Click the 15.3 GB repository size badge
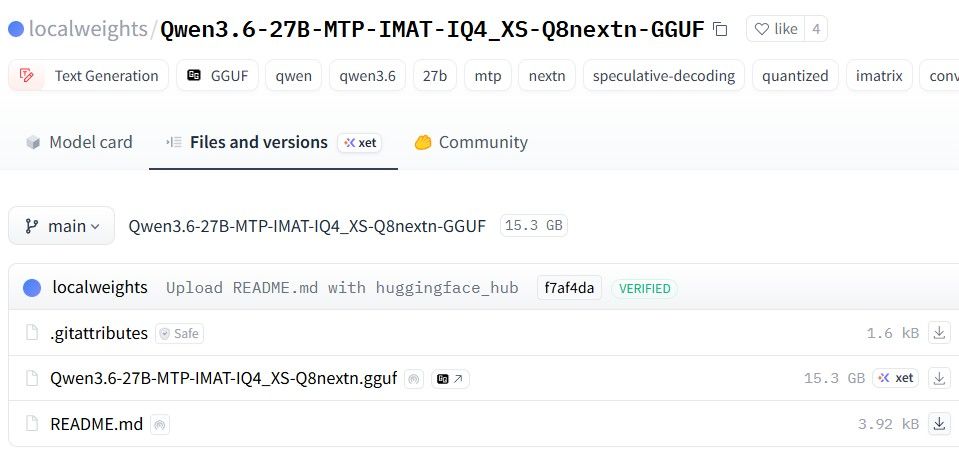959x464 pixels. tap(533, 226)
